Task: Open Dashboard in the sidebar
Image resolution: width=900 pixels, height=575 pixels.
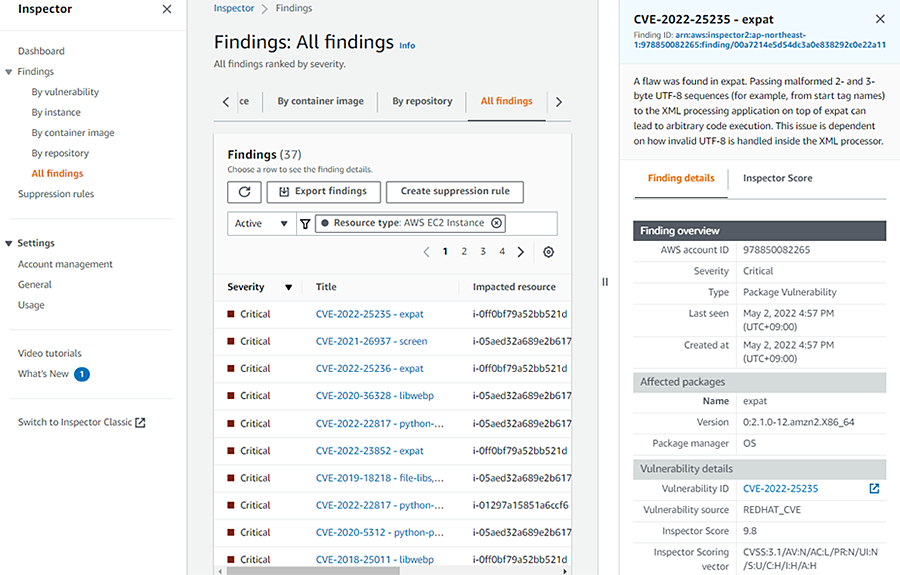Action: [41, 51]
